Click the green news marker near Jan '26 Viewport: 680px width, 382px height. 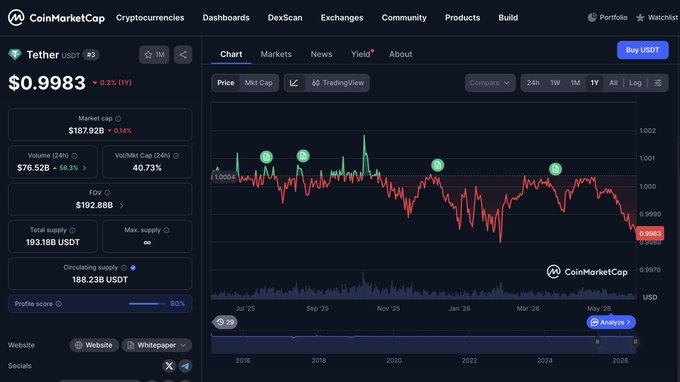(438, 165)
